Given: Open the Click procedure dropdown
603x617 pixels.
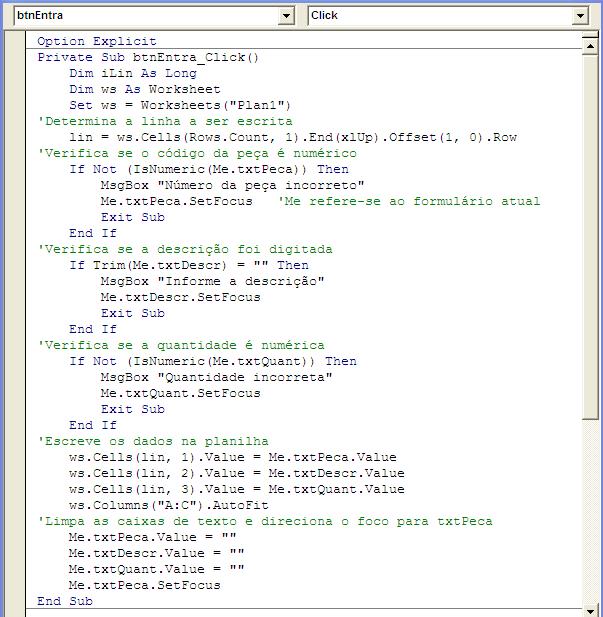Looking at the screenshot, I should point(580,16).
